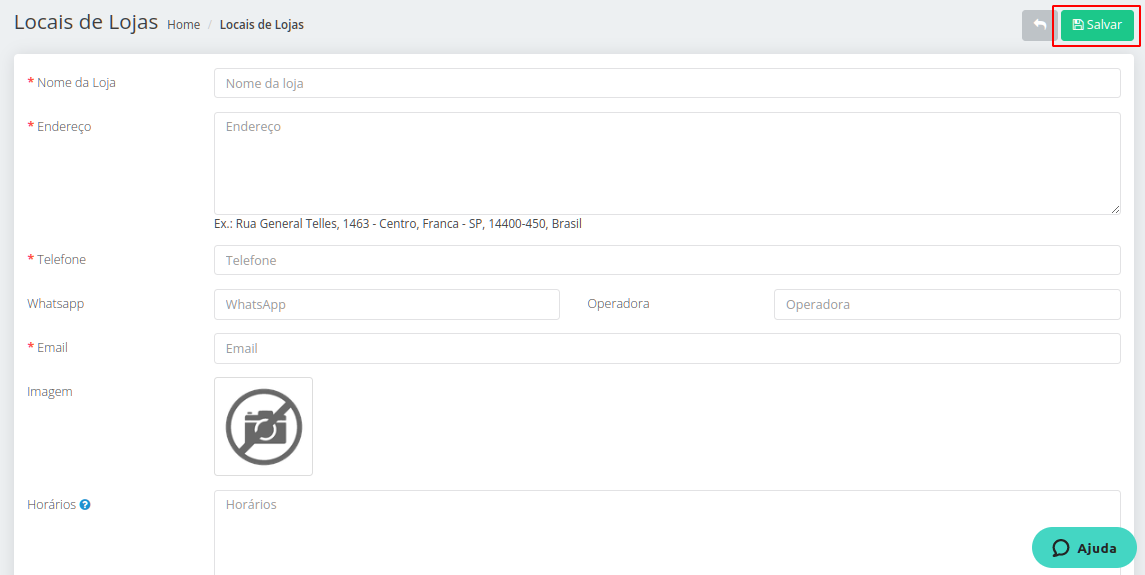
Task: Open the Ajuda chat help widget
Action: (1084, 548)
